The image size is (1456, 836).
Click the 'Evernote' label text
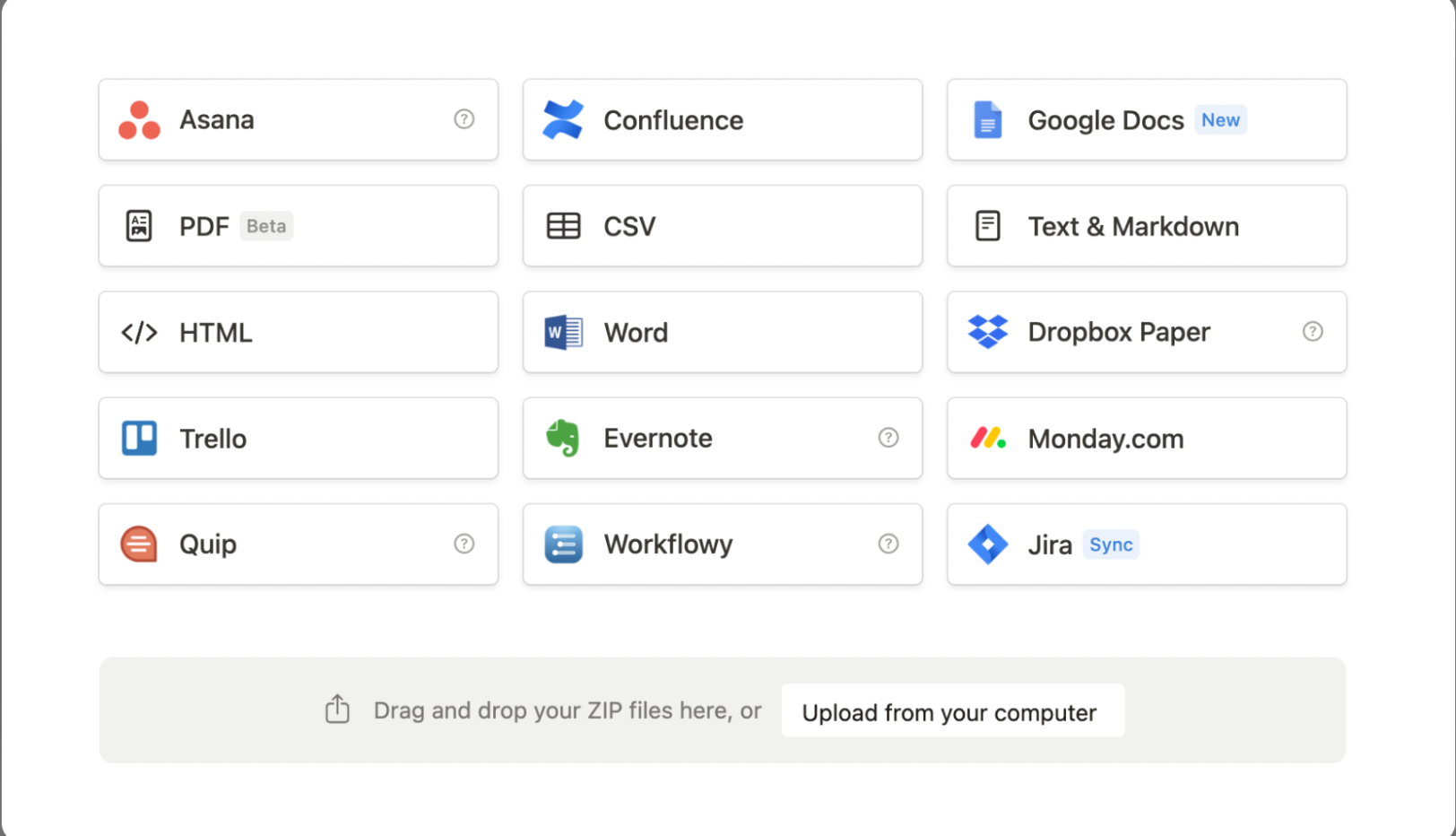pyautogui.click(x=658, y=439)
